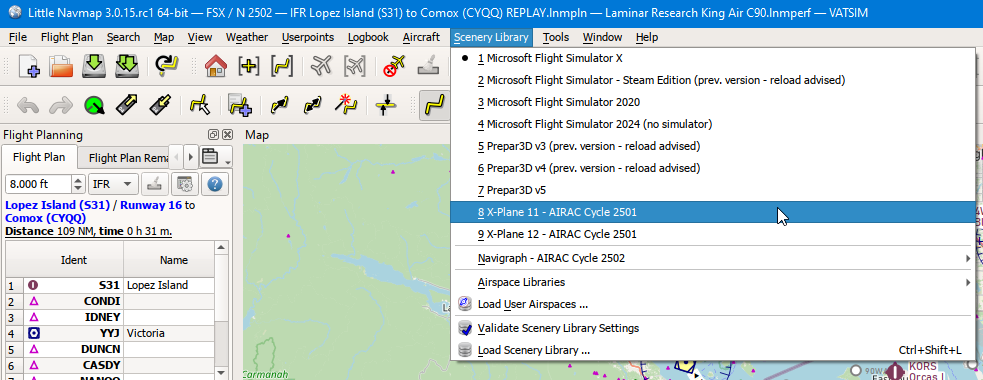The width and height of the screenshot is (983, 380).
Task: Click the Undo arrow icon
Action: (x=29, y=104)
